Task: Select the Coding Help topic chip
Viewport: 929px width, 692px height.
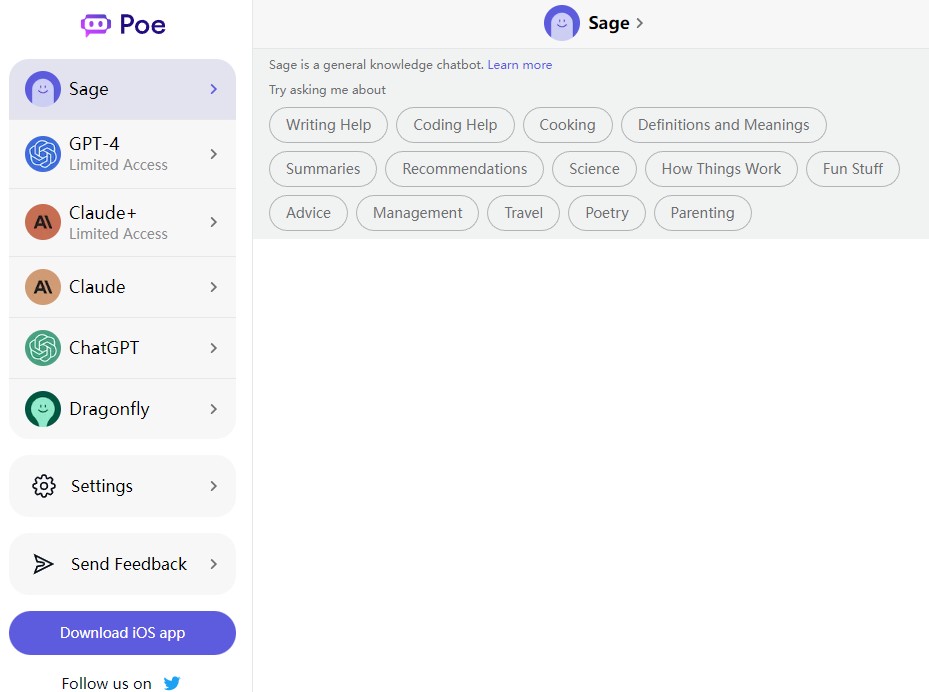Action: point(455,125)
